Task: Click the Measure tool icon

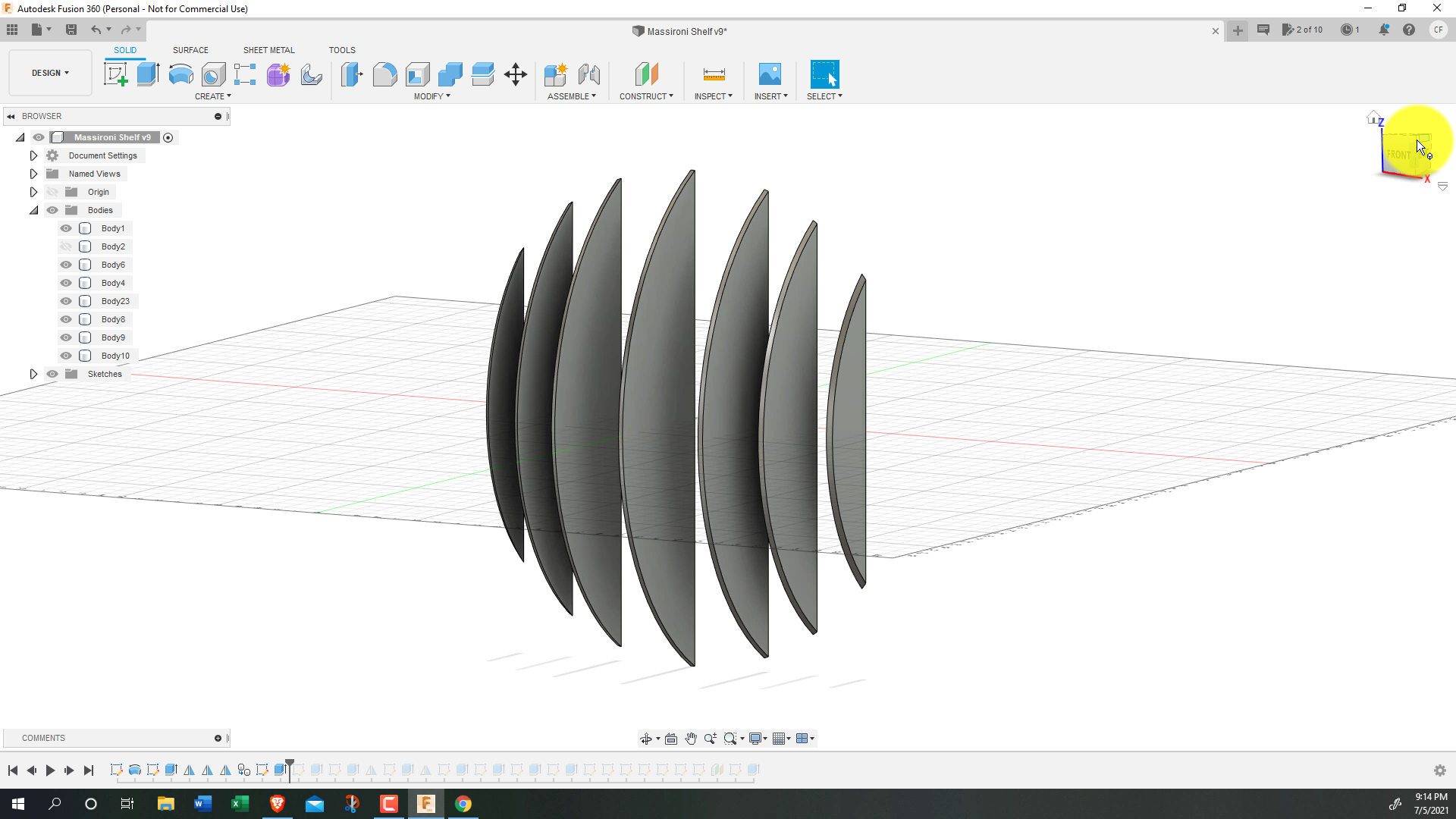Action: [714, 74]
